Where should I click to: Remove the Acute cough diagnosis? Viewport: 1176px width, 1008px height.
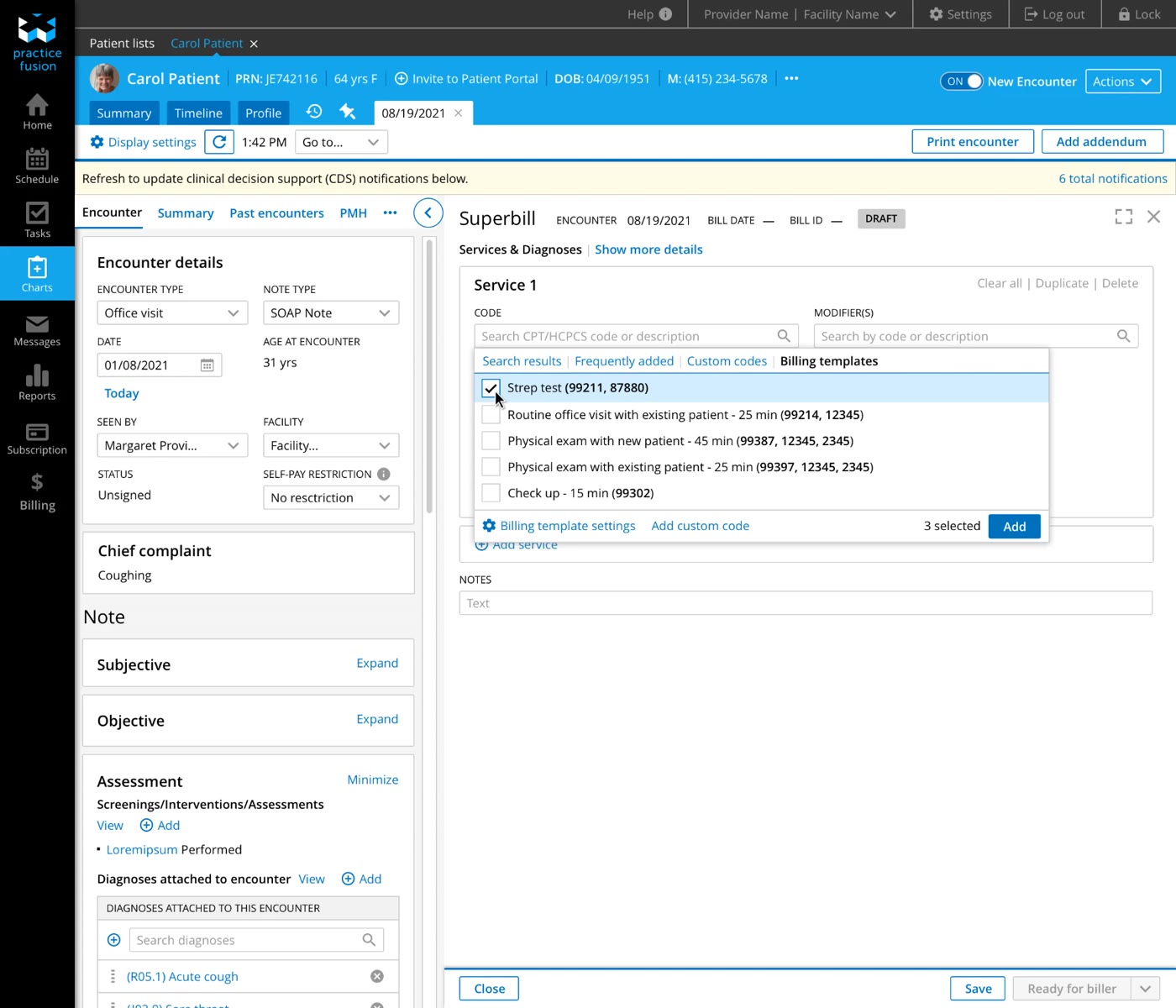pos(377,976)
